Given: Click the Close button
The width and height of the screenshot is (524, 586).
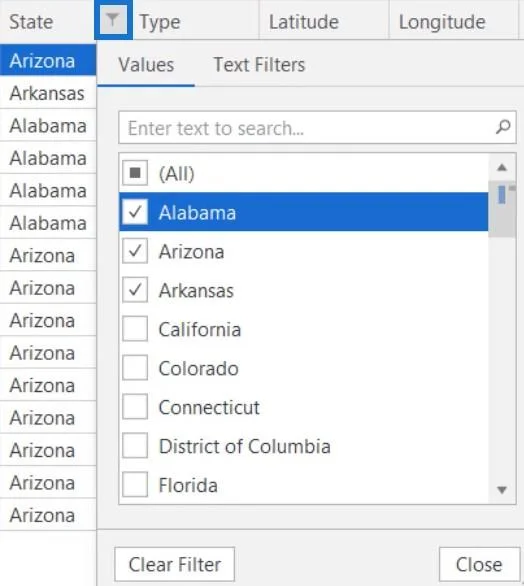Looking at the screenshot, I should pos(479,564).
